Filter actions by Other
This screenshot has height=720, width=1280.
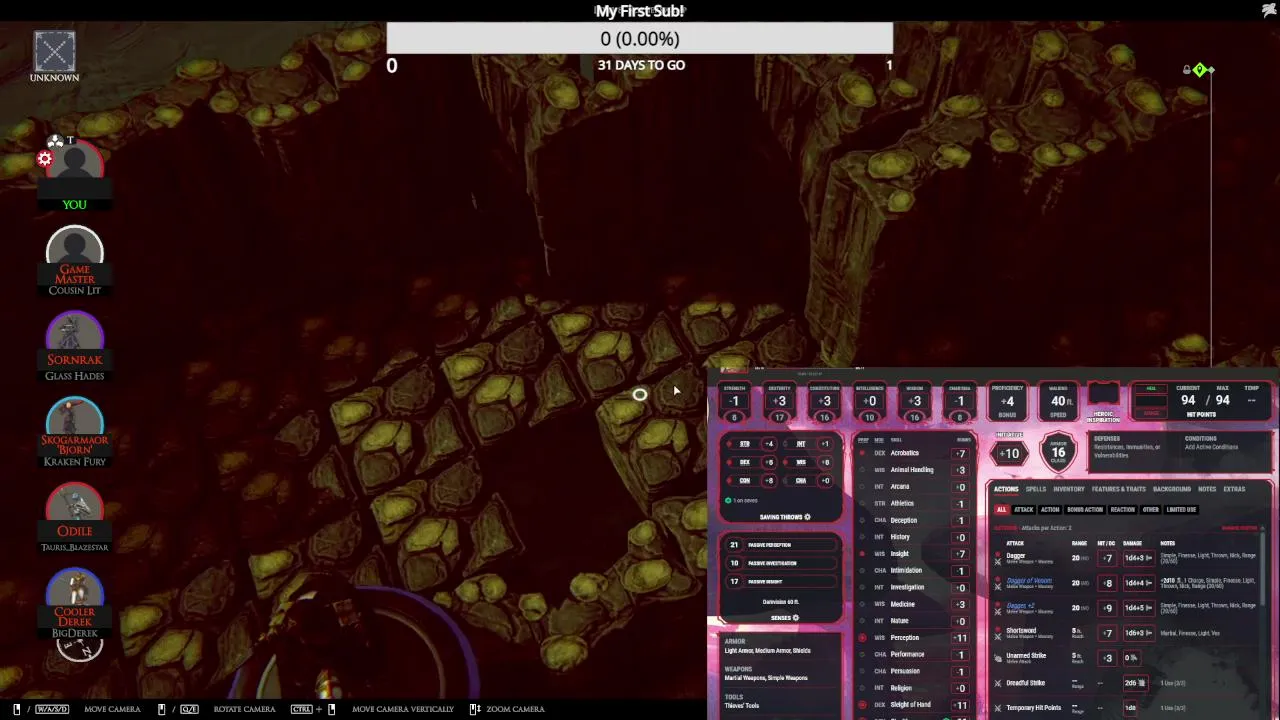(1151, 509)
